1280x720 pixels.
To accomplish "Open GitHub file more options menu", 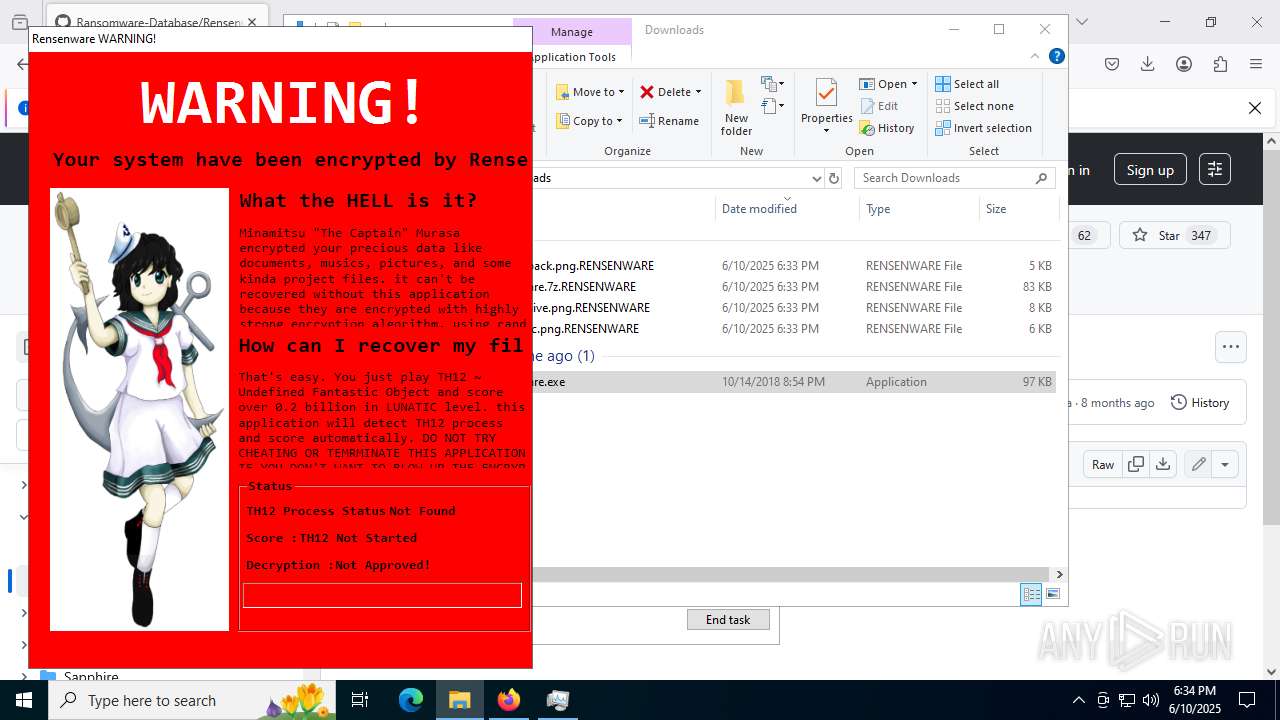I will [x=1231, y=347].
